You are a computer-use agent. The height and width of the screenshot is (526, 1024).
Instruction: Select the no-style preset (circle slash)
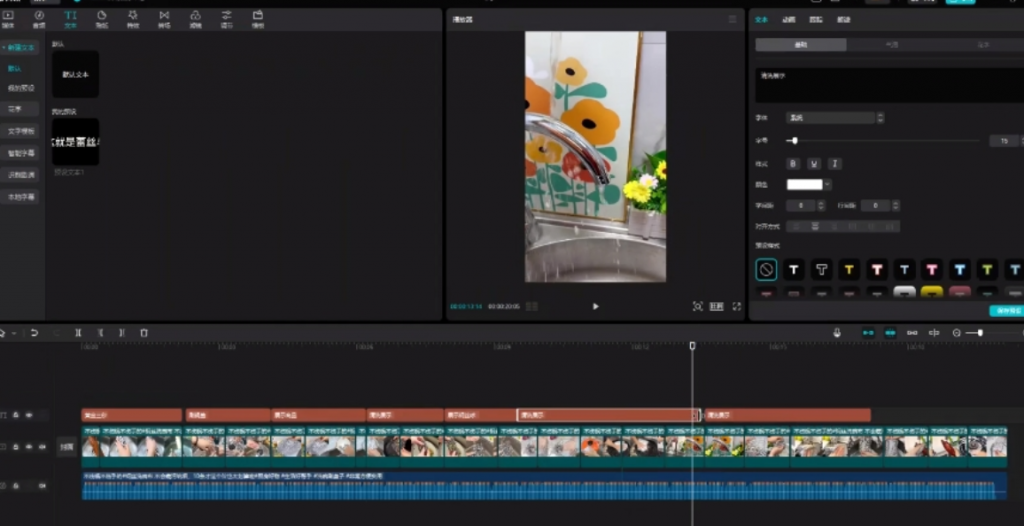tap(766, 269)
